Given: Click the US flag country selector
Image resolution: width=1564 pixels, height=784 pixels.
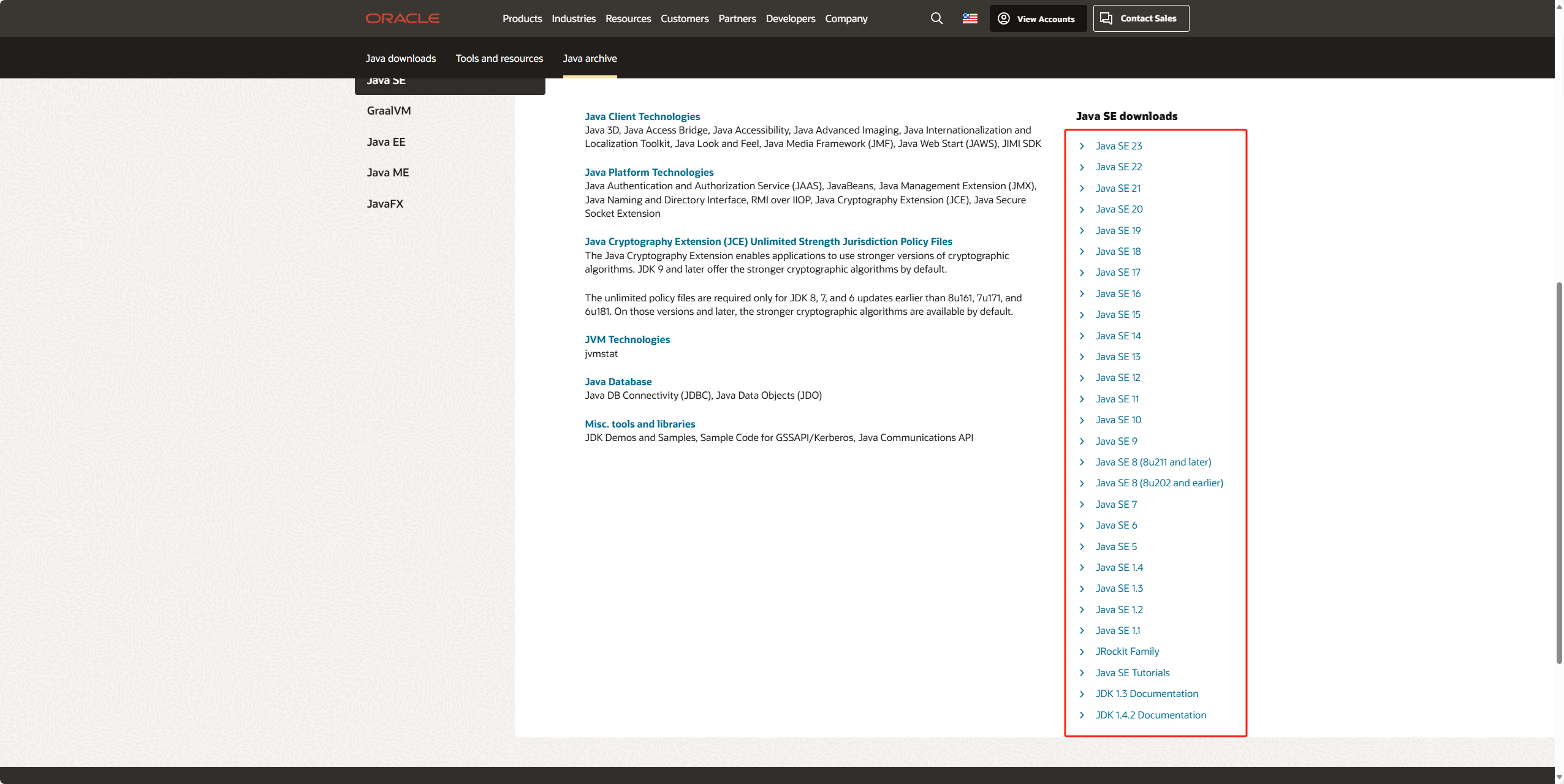Looking at the screenshot, I should tap(970, 18).
